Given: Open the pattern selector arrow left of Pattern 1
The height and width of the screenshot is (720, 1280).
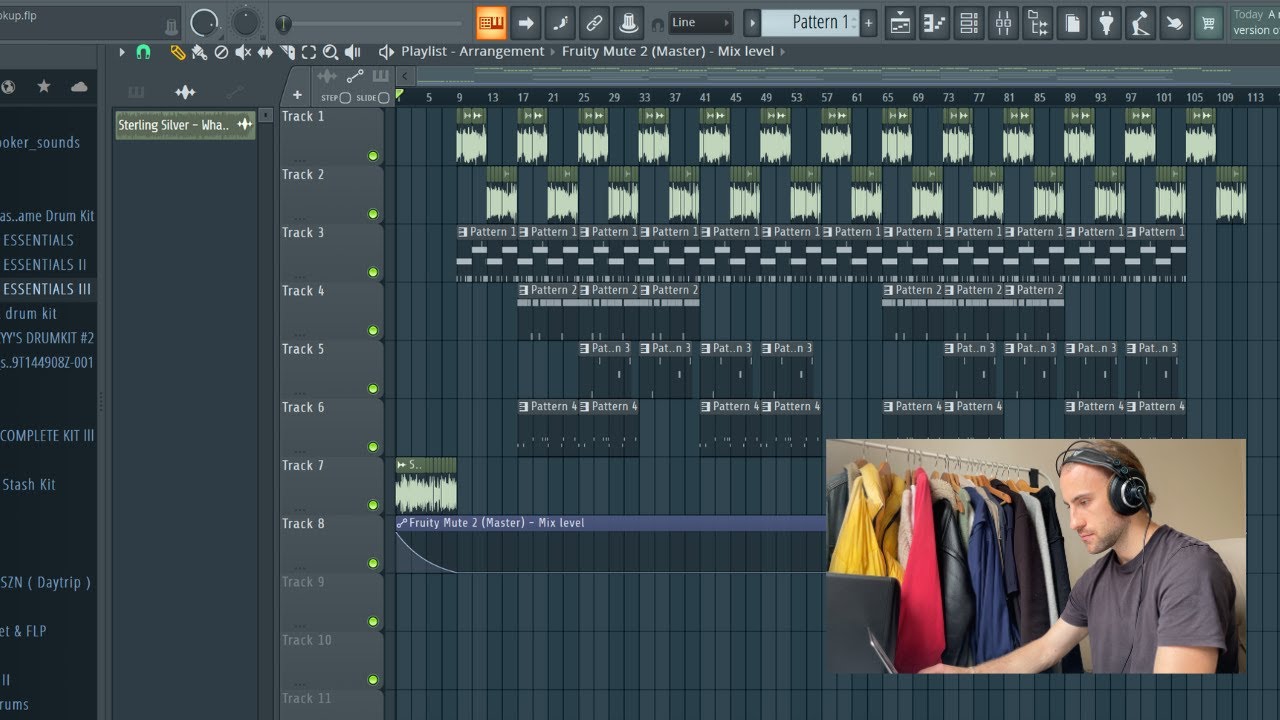Looking at the screenshot, I should point(752,22).
